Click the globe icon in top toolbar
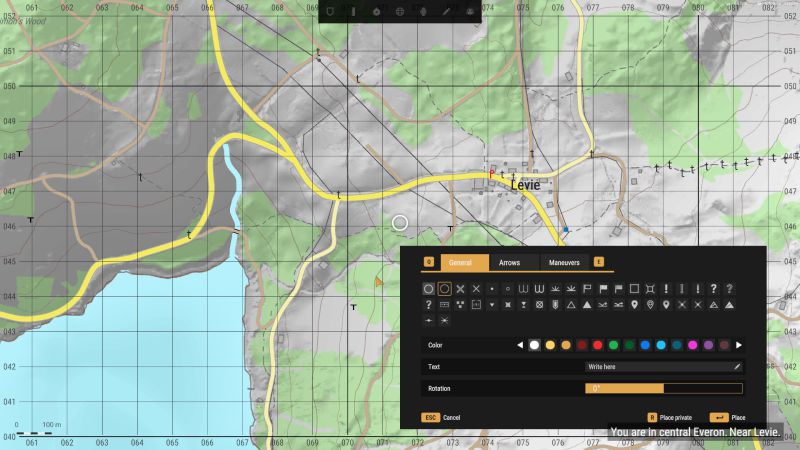 (400, 11)
